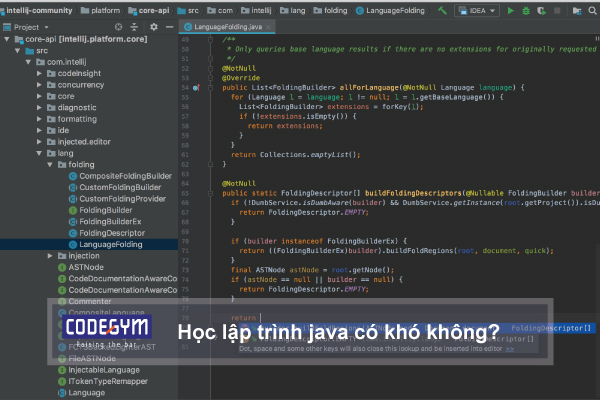Expand the codeInsight folder
Image resolution: width=600 pixels, height=400 pixels.
click(39, 73)
